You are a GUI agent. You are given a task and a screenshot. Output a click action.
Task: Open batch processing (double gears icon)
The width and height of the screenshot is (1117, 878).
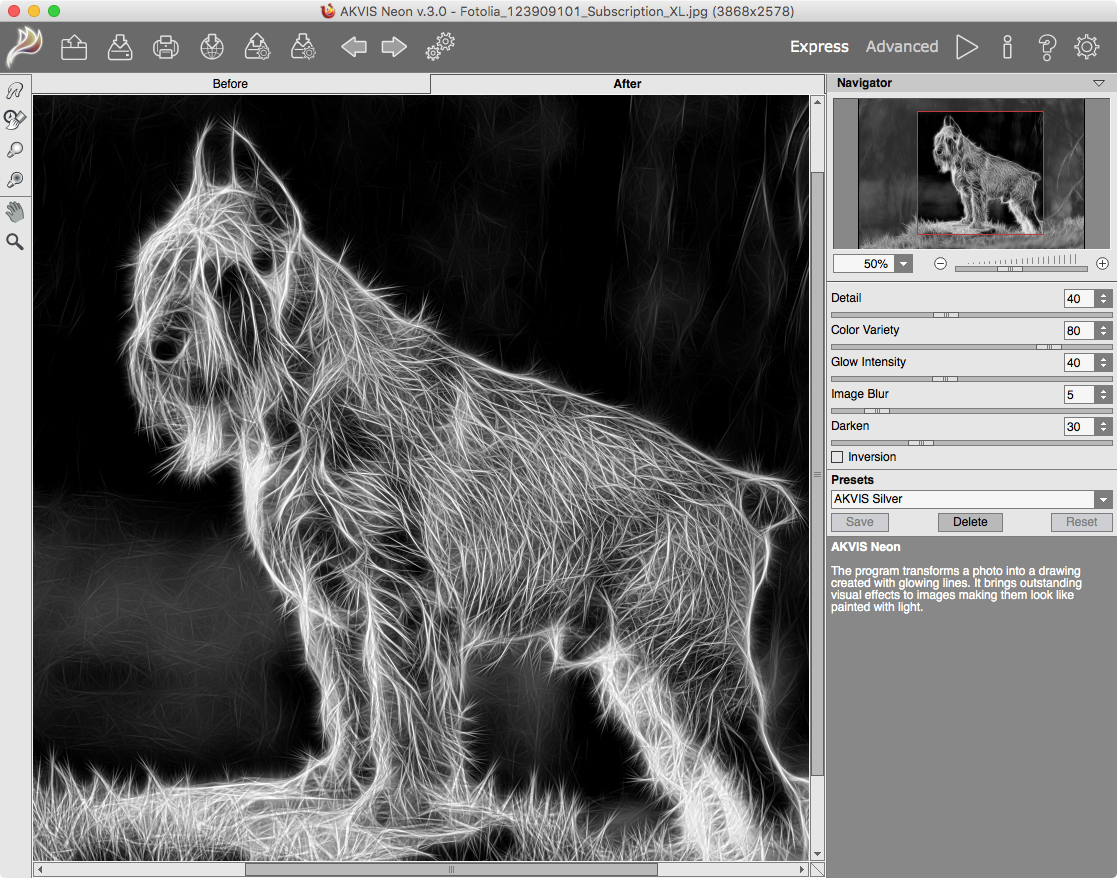(440, 46)
